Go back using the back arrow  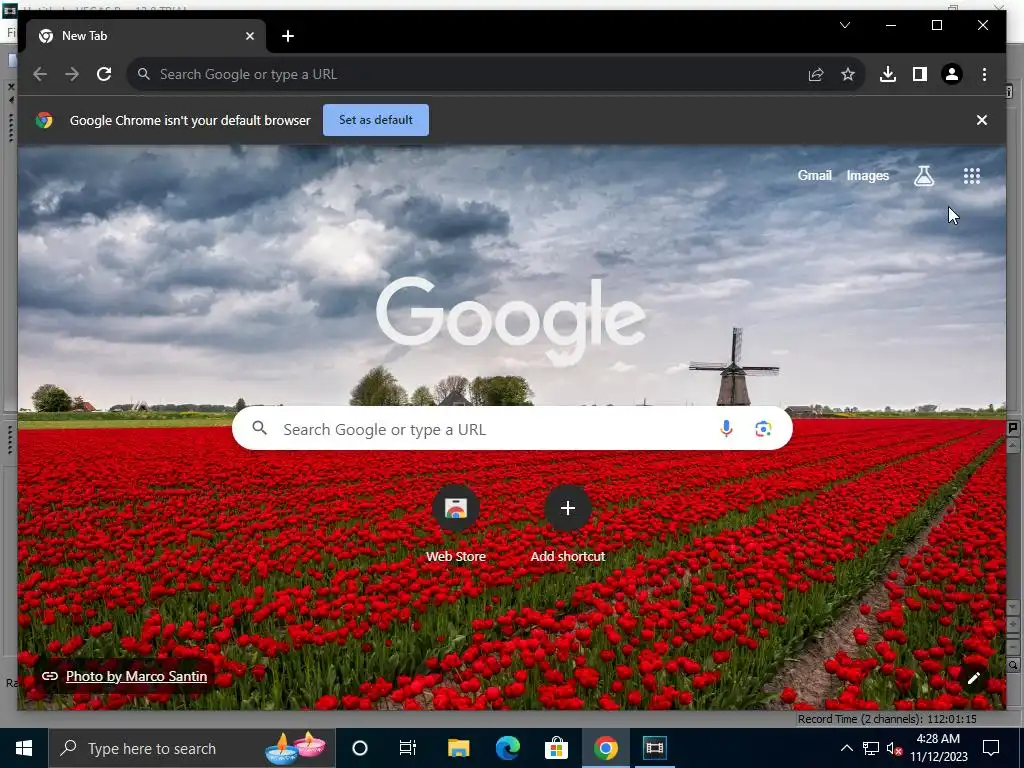(40, 74)
